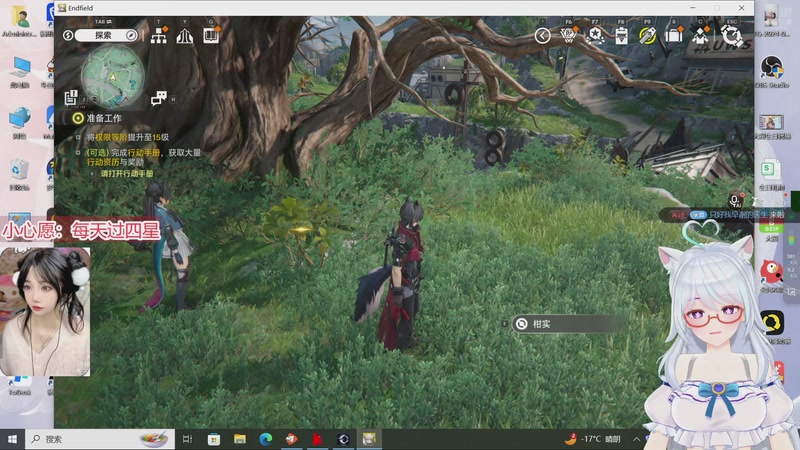Click the taskbar 搜索 search box

(x=99, y=439)
